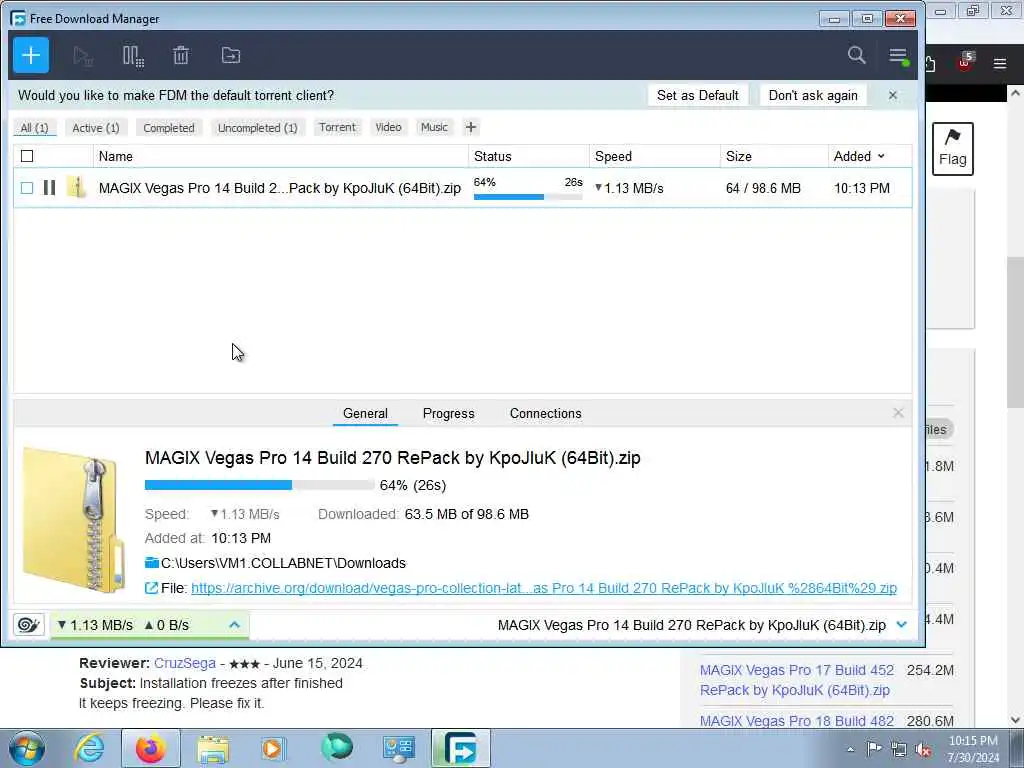Pause all downloads from toolbar

133,56
